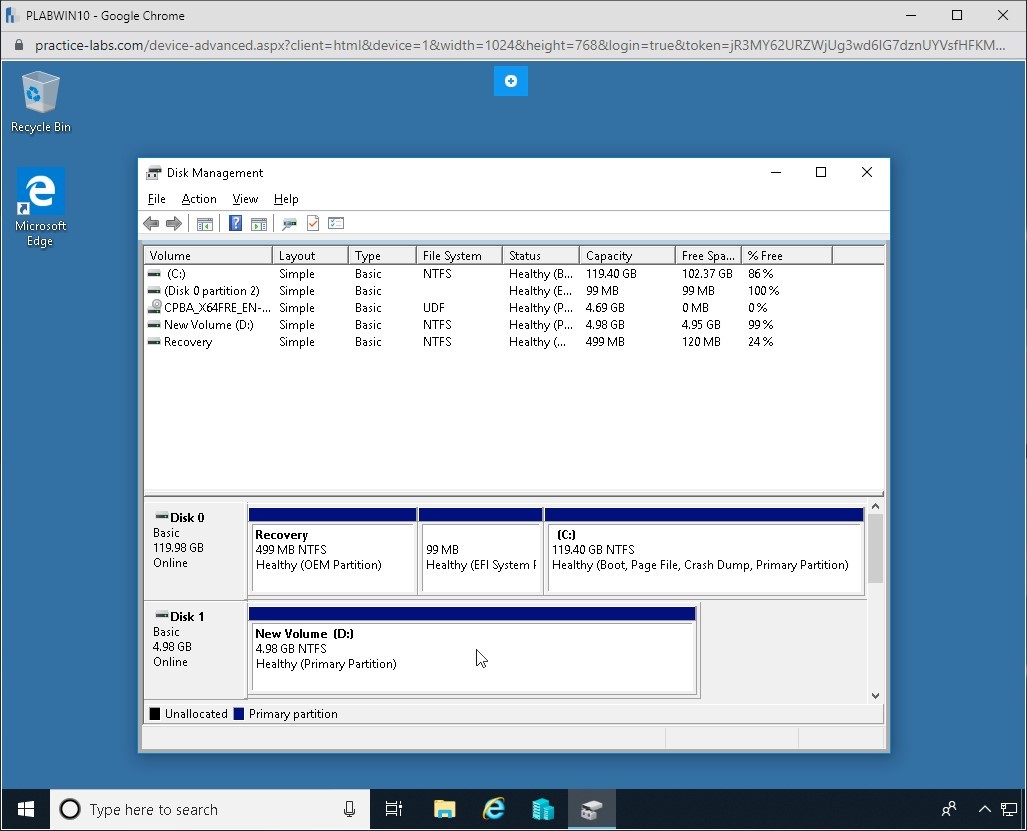Click the 4.95 GB free space cell
The image size is (1027, 831).
click(701, 325)
